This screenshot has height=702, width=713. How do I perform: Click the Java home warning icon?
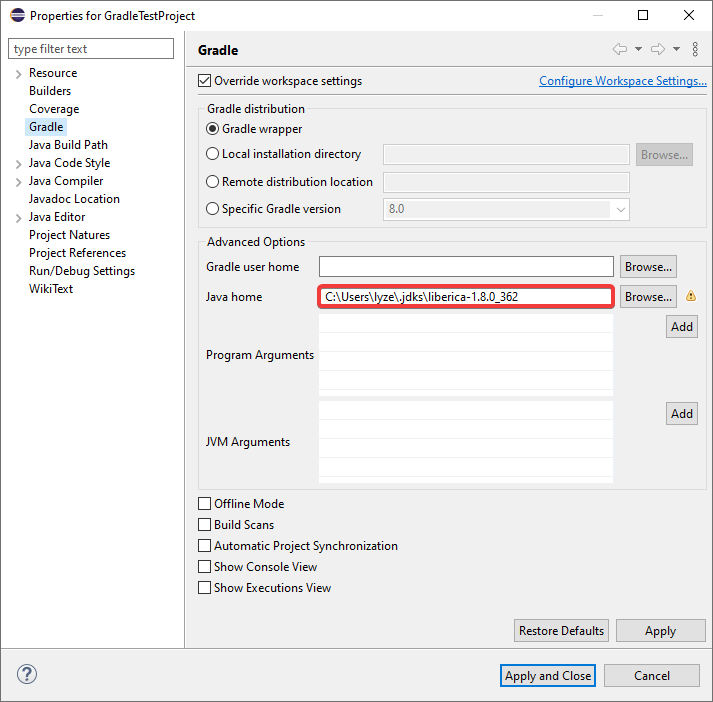click(691, 296)
